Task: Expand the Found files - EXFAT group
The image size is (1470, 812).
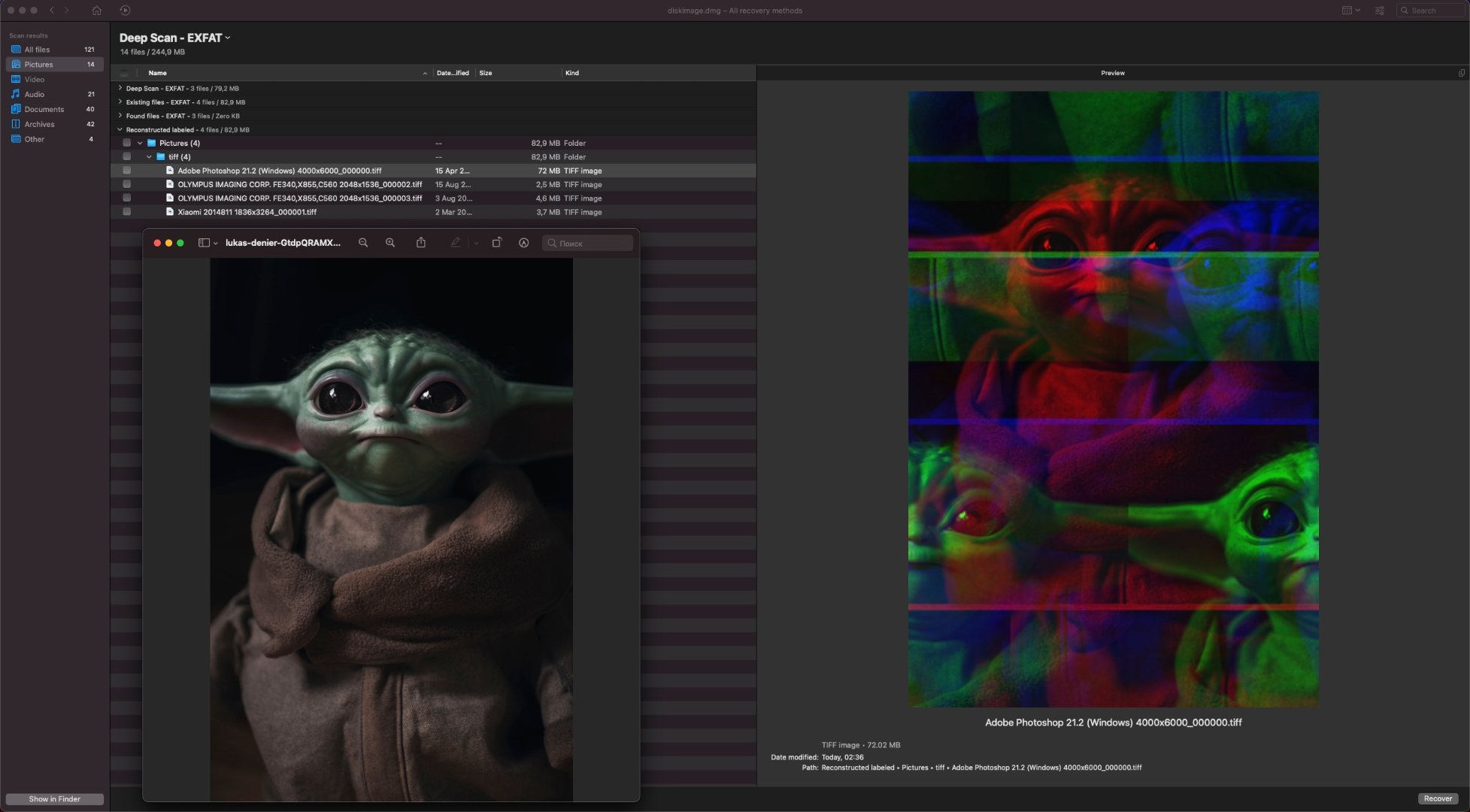Action: tap(120, 116)
